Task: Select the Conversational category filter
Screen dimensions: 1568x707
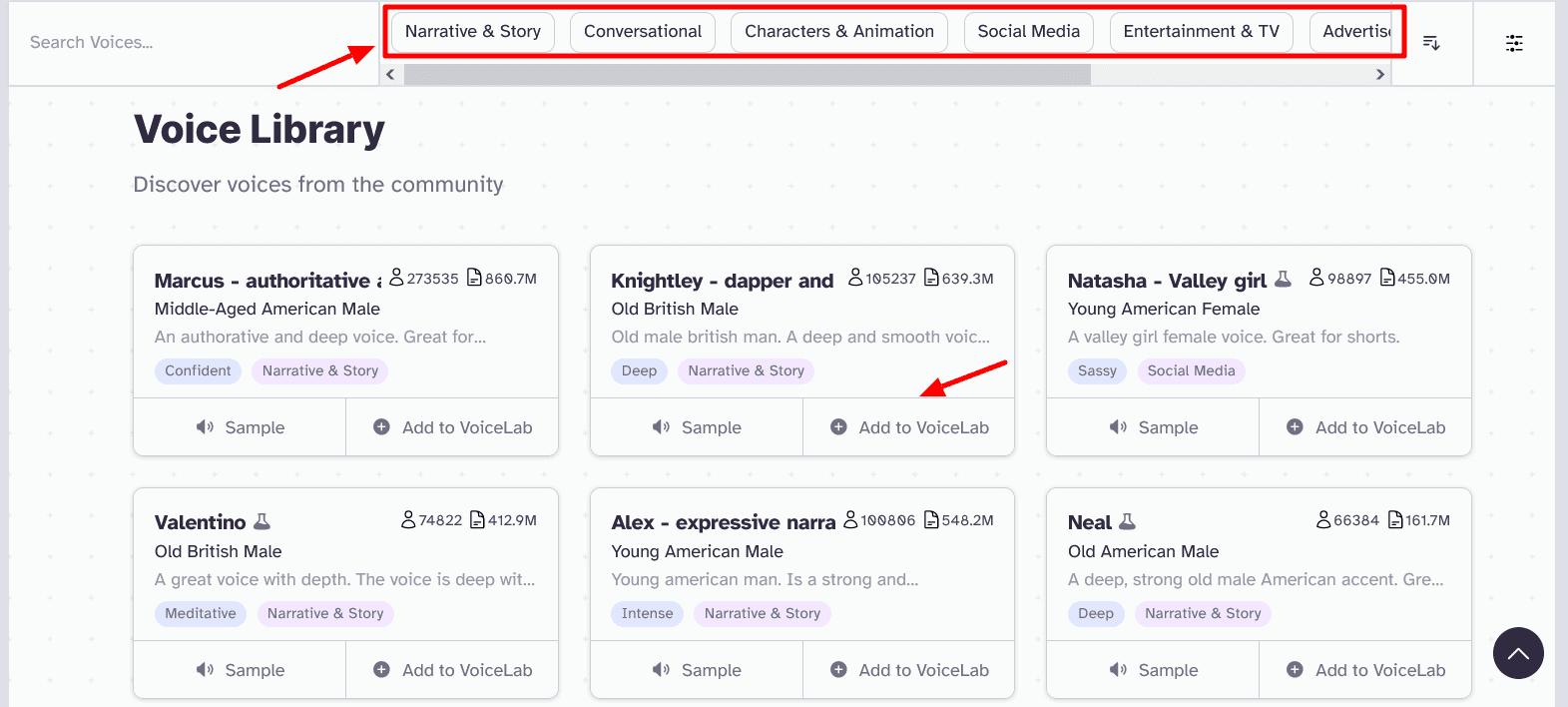Action: coord(643,32)
